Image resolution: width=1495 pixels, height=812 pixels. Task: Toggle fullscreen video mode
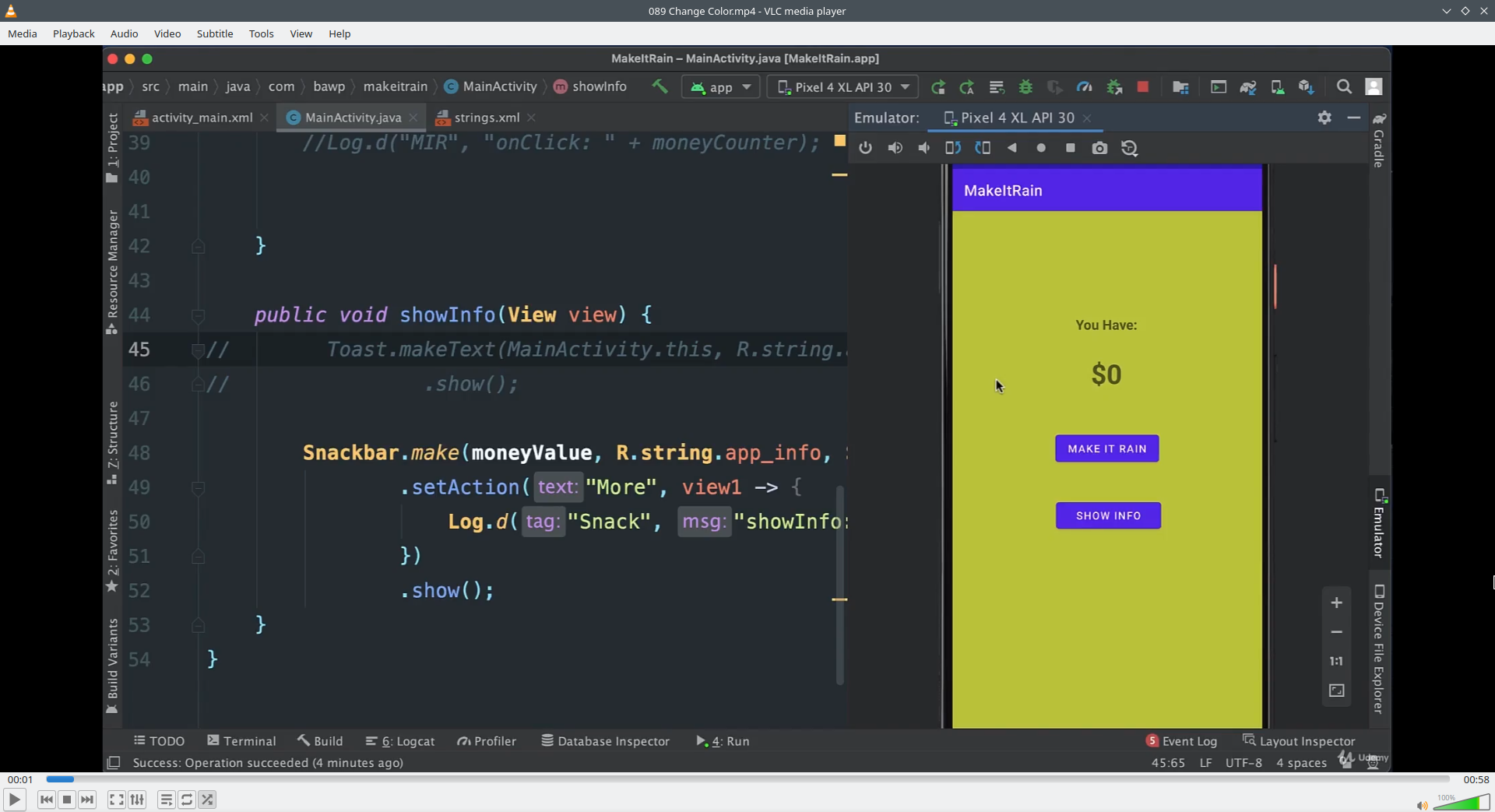pos(116,800)
